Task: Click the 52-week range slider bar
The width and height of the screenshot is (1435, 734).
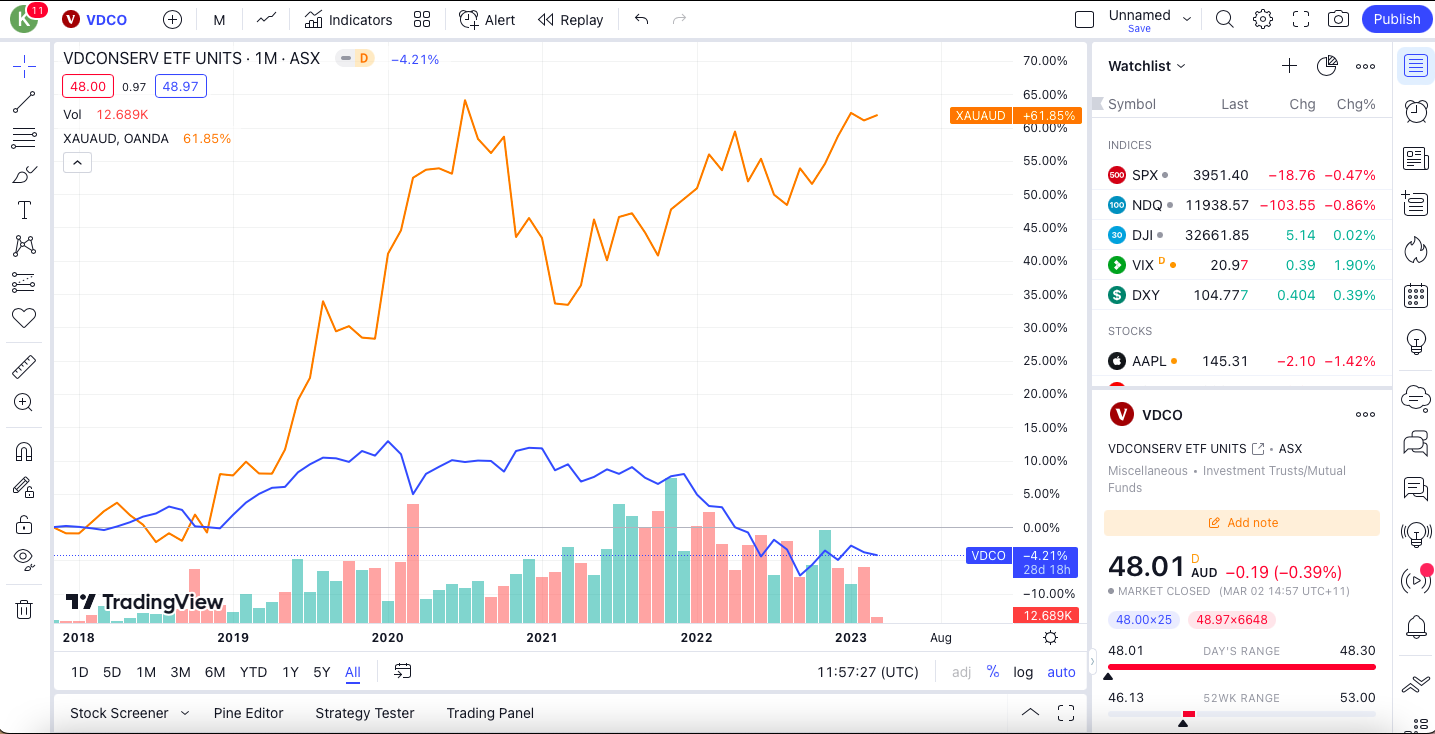Action: click(x=1242, y=714)
